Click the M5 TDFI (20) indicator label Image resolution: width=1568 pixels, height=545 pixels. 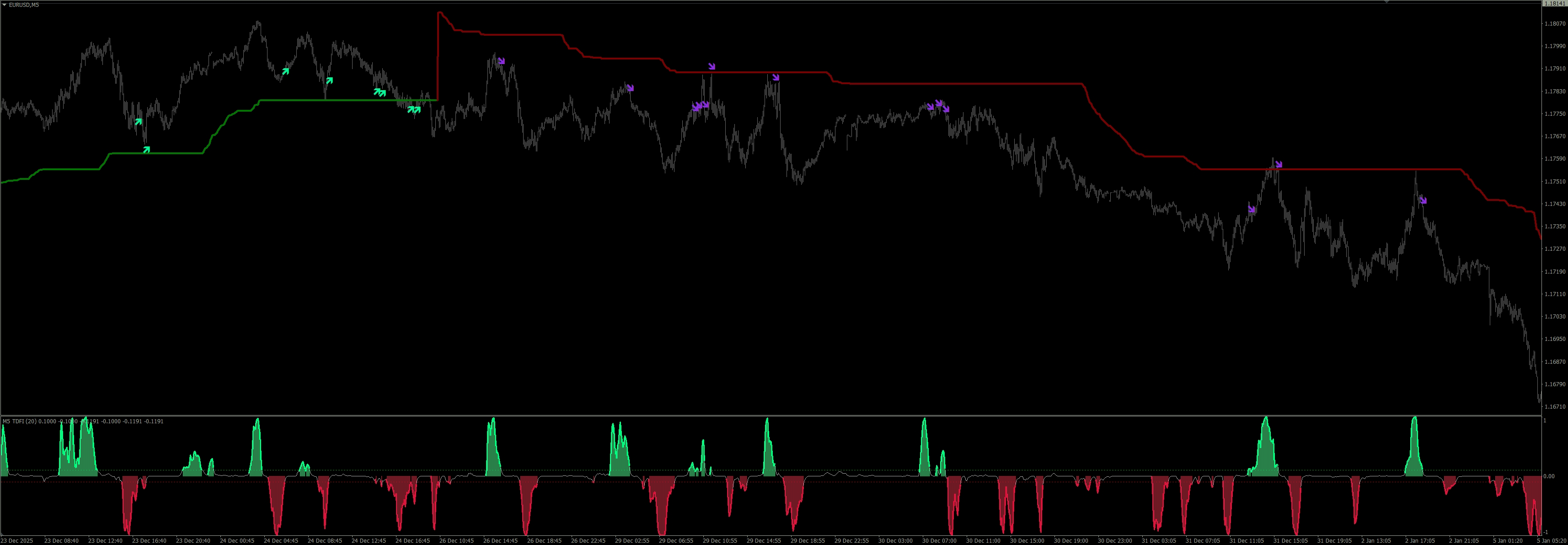[21, 421]
